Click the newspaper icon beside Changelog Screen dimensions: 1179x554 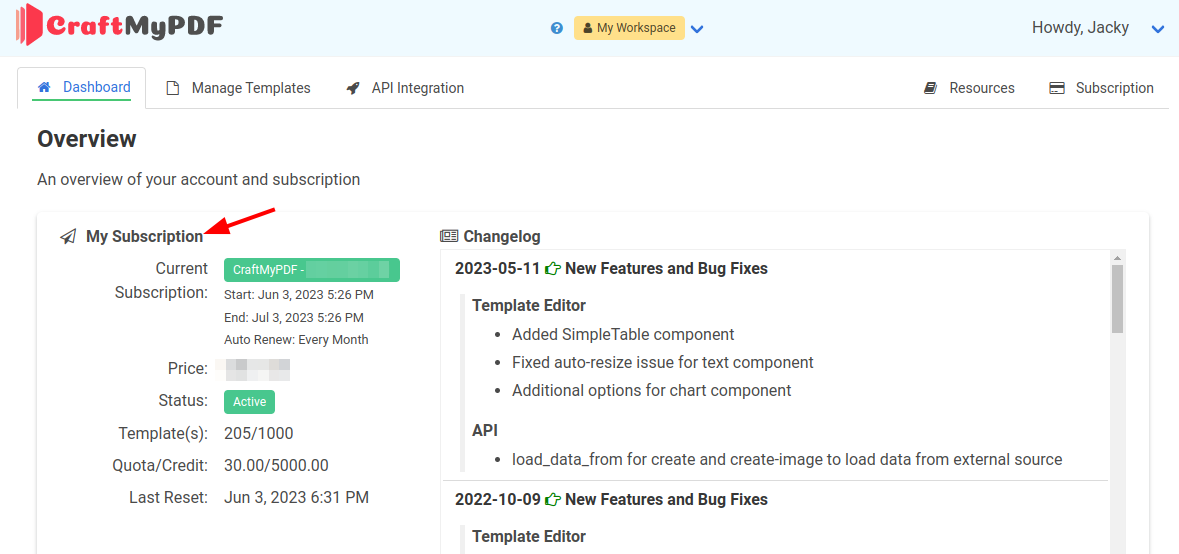(x=449, y=237)
